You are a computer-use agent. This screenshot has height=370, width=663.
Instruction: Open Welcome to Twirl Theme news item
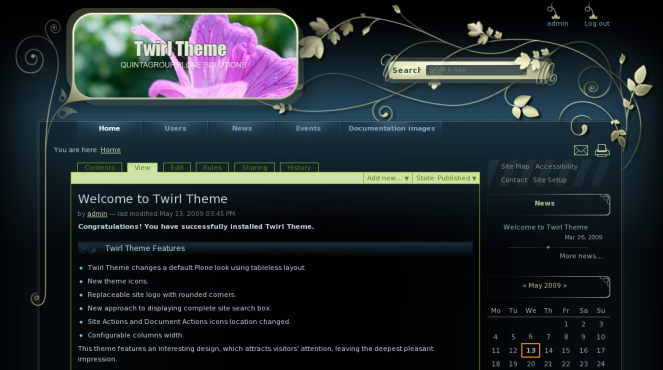tap(545, 227)
